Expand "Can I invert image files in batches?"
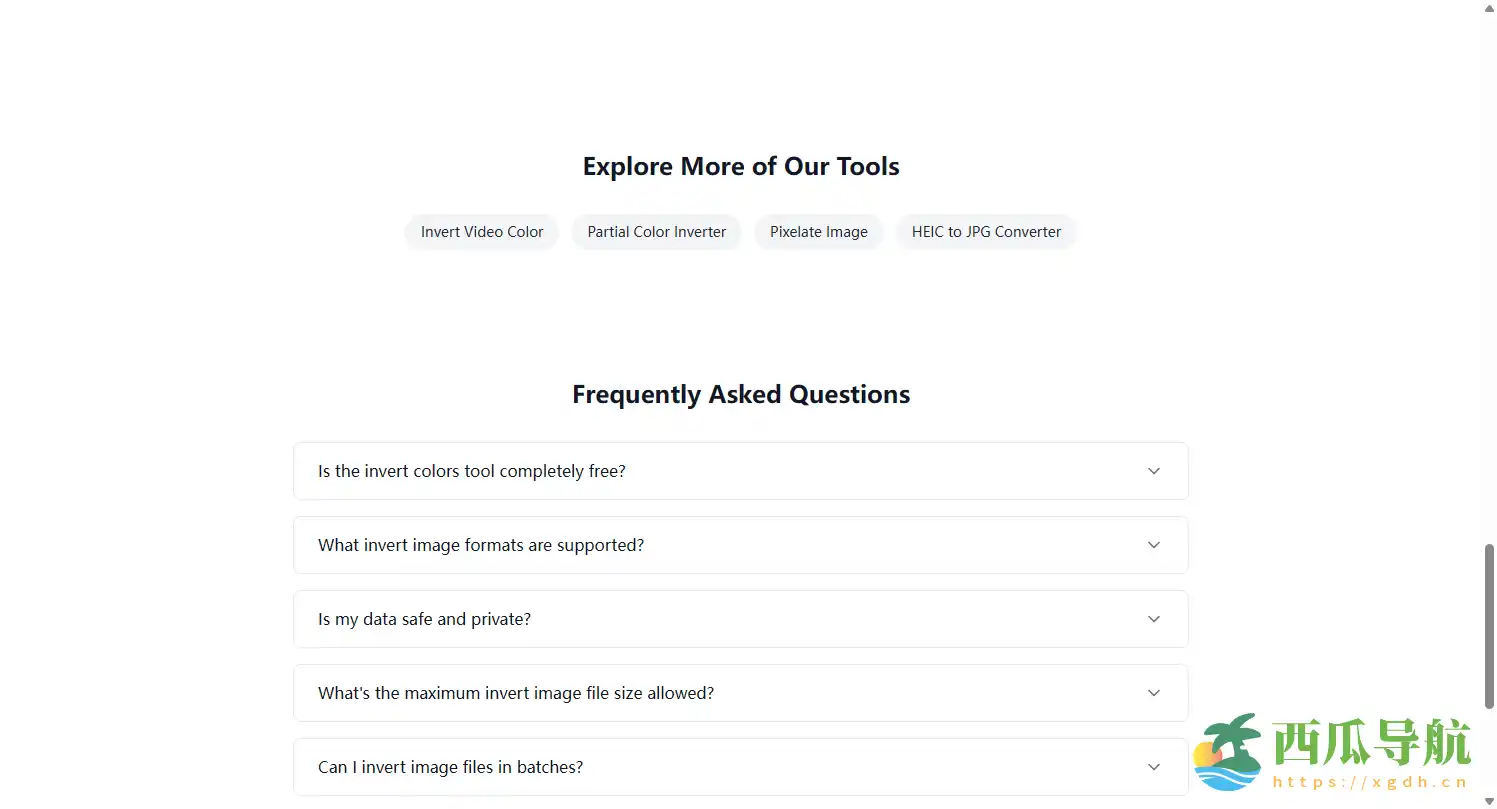Image resolution: width=1497 pixels, height=809 pixels. 450,767
